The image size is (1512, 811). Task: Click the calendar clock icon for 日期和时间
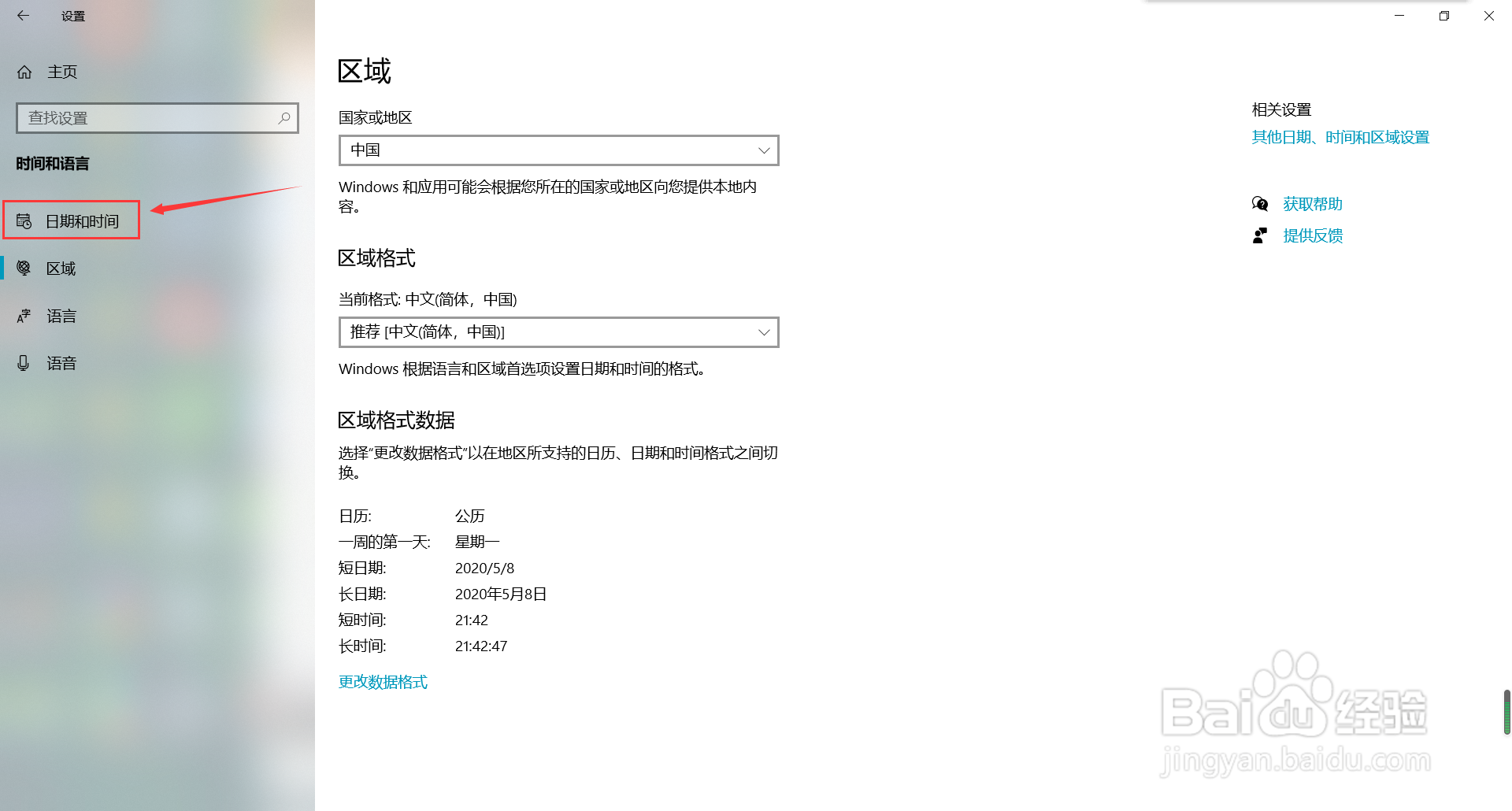(24, 221)
